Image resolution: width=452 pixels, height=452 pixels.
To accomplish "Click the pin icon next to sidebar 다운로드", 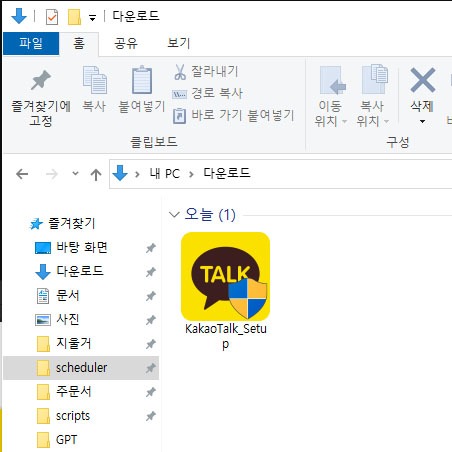I will (151, 272).
